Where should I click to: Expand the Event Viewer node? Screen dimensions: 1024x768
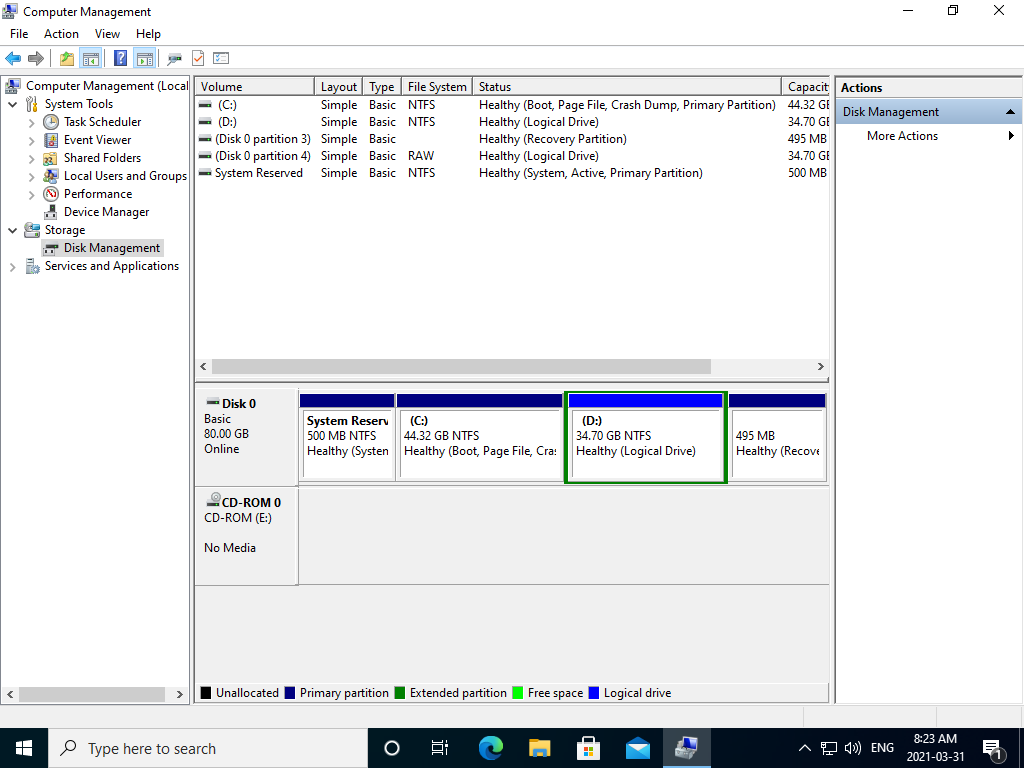pyautogui.click(x=31, y=140)
